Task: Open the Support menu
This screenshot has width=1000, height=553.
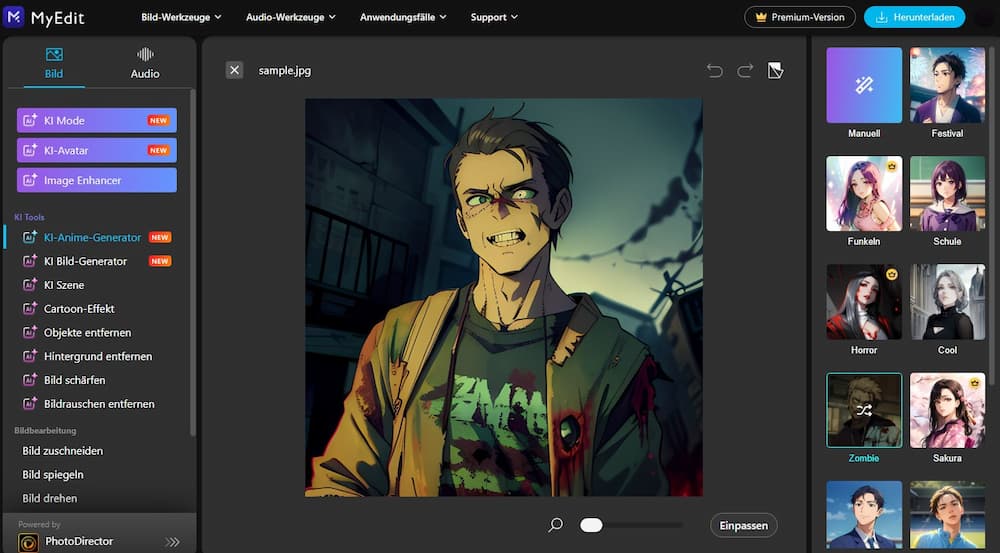Action: click(494, 17)
